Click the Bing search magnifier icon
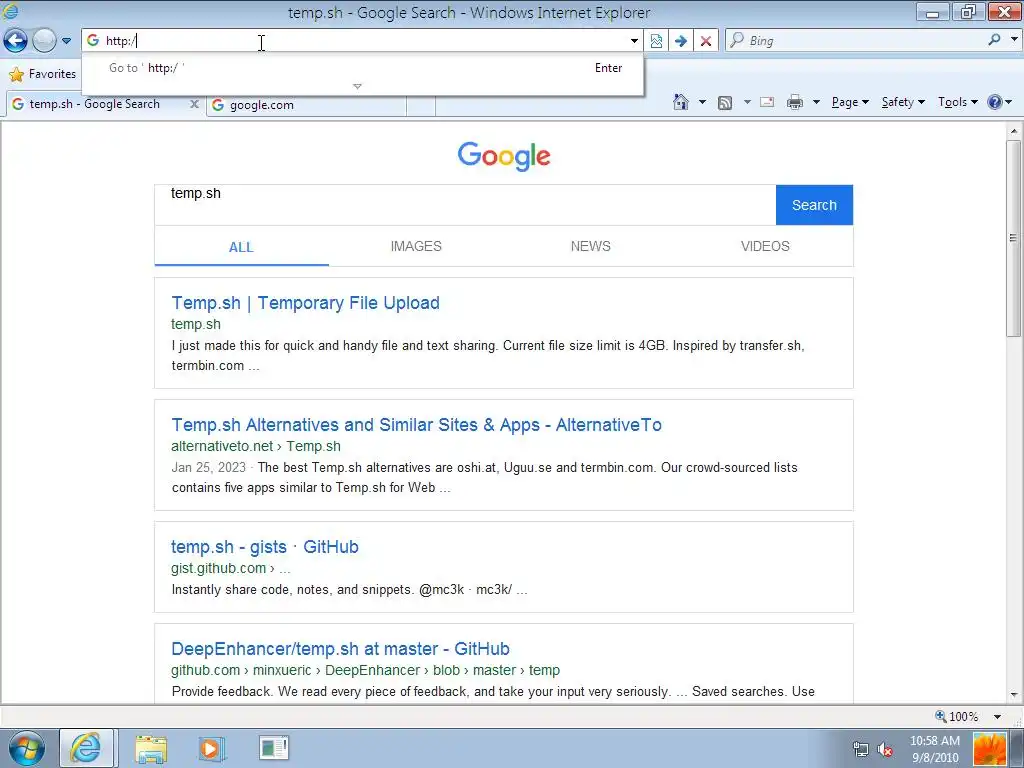Screen dimensions: 1024x768 pos(994,40)
